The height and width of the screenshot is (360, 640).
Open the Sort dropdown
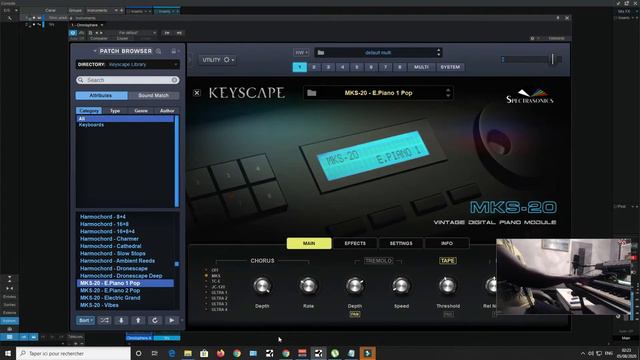click(x=85, y=320)
